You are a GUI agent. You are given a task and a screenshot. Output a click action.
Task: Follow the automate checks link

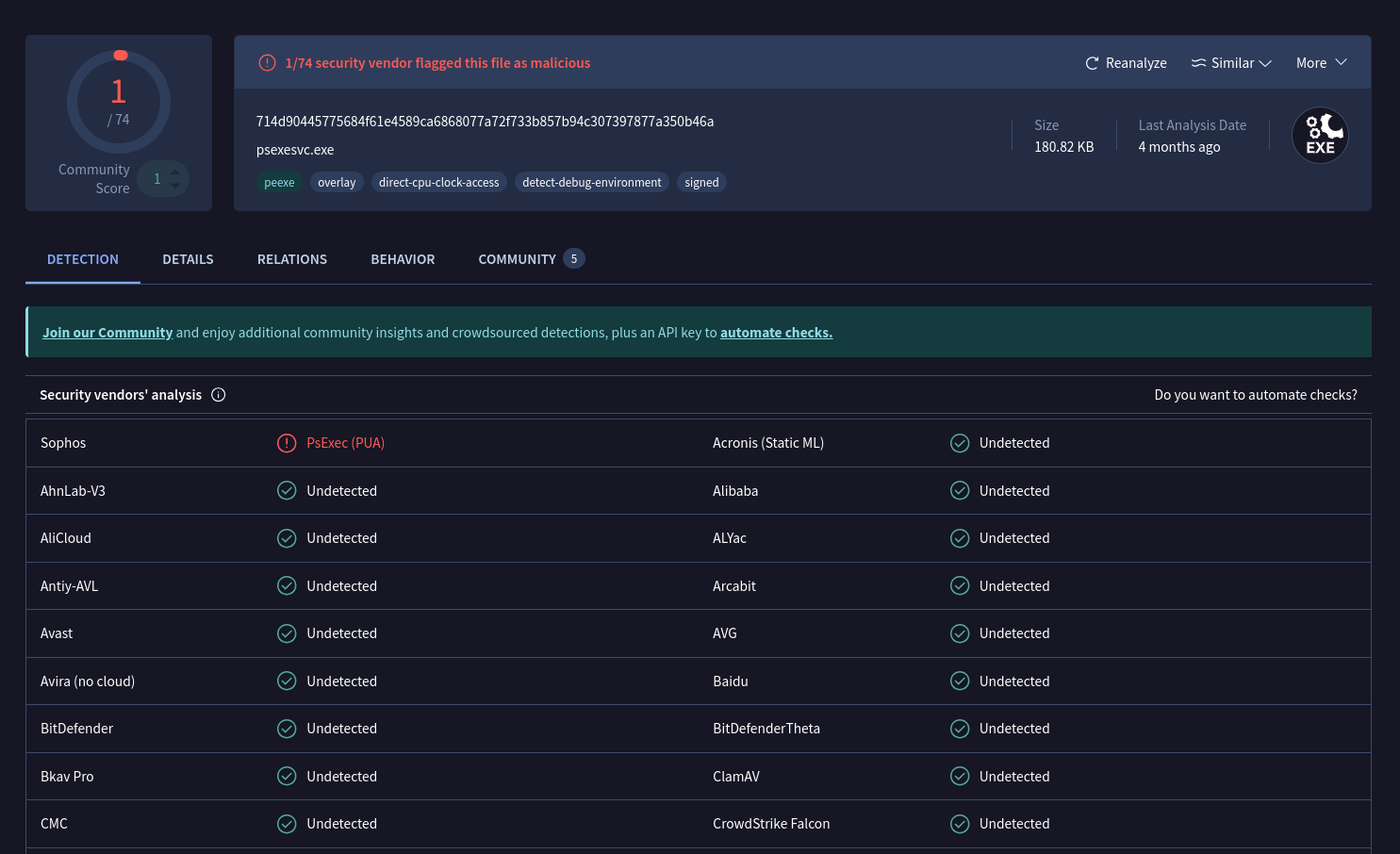[776, 333]
